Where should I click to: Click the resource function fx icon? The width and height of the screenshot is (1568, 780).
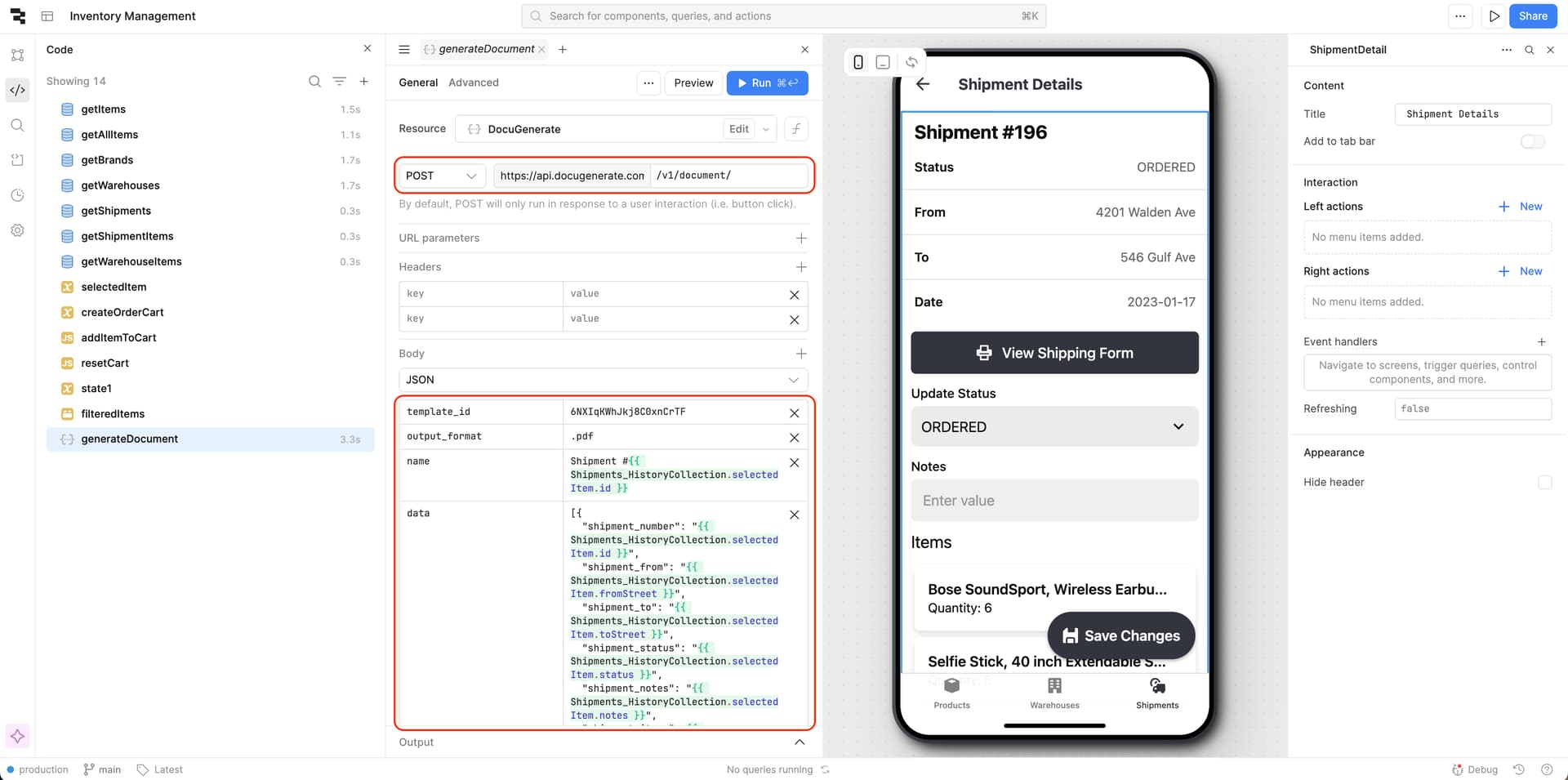coord(796,129)
